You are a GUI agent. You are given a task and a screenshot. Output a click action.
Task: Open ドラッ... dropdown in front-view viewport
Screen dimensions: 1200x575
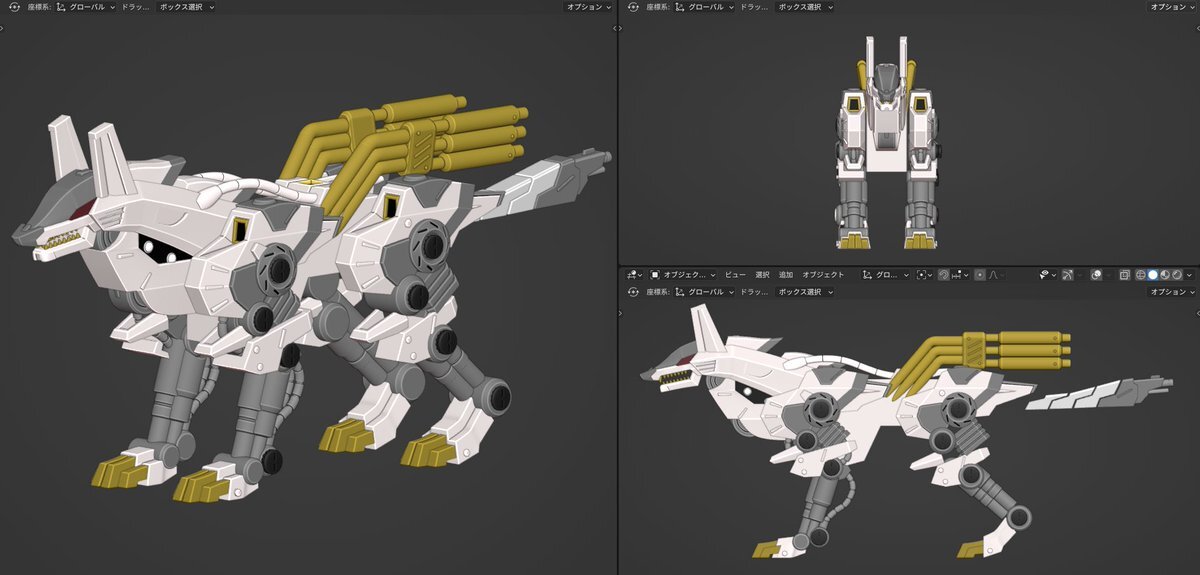click(754, 6)
